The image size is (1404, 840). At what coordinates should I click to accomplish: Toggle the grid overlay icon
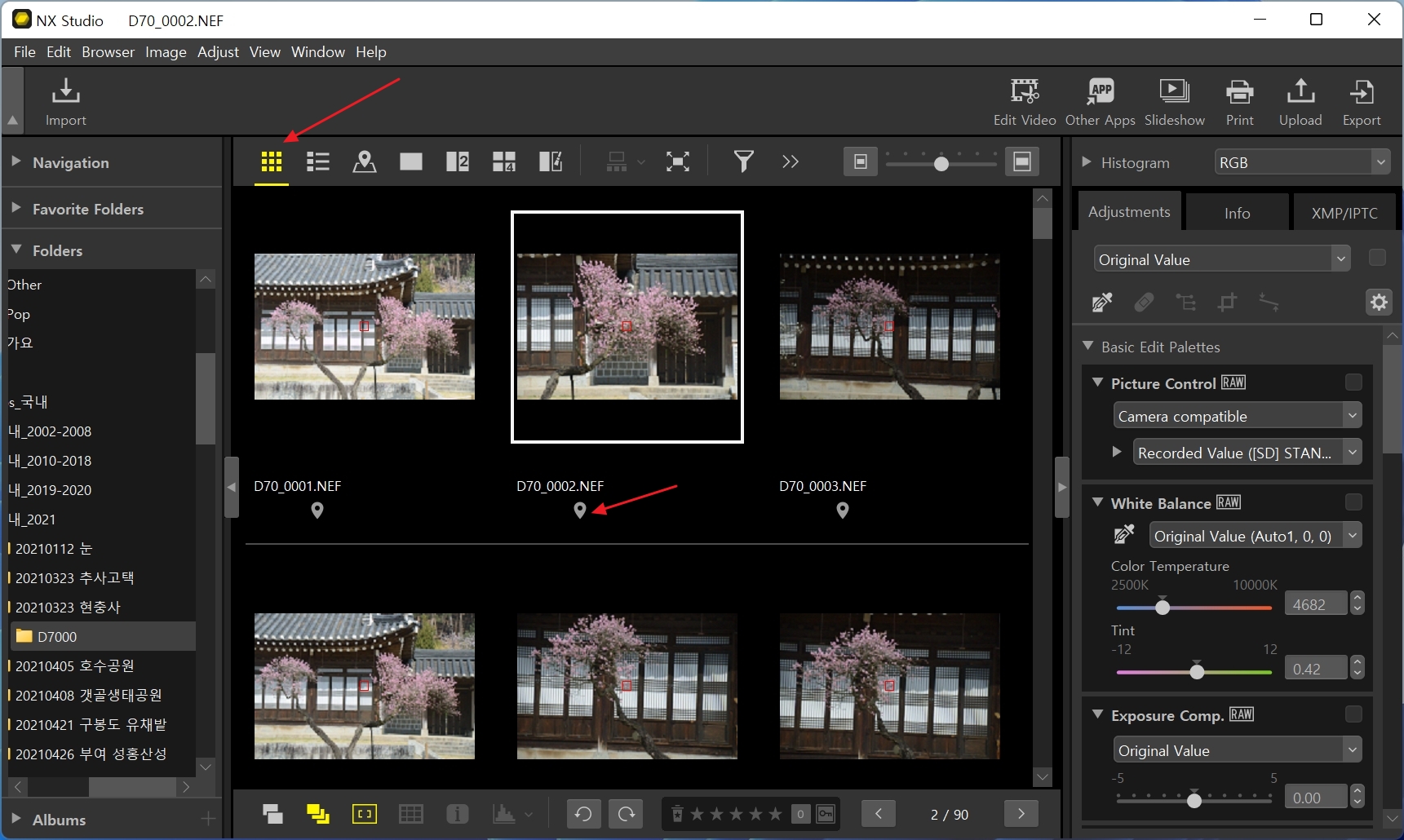(410, 814)
